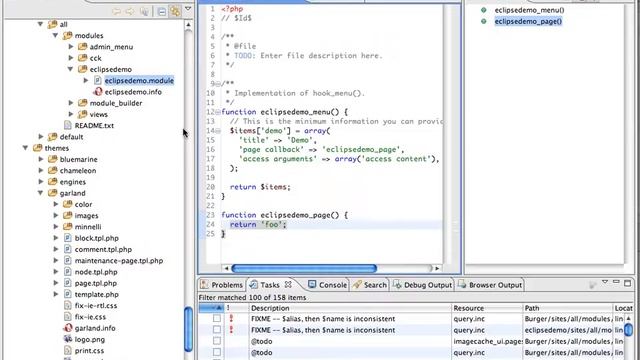The width and height of the screenshot is (640, 360).
Task: Click the Problems tab icon
Action: (205, 284)
